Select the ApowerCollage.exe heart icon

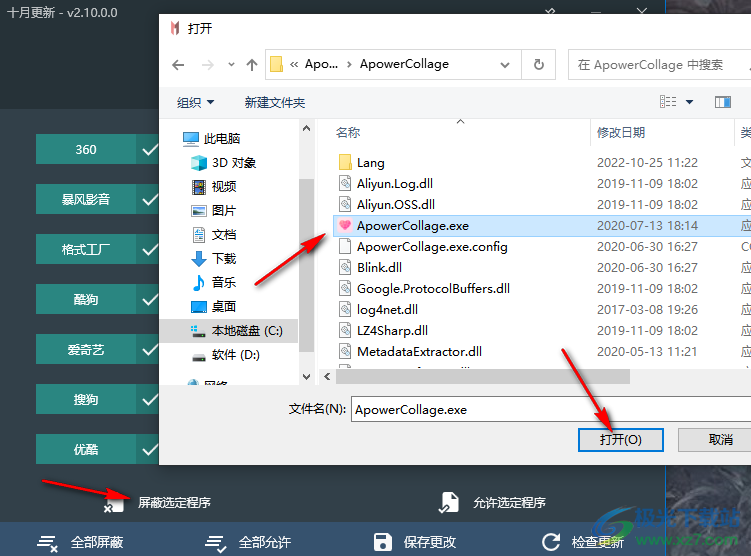(345, 226)
